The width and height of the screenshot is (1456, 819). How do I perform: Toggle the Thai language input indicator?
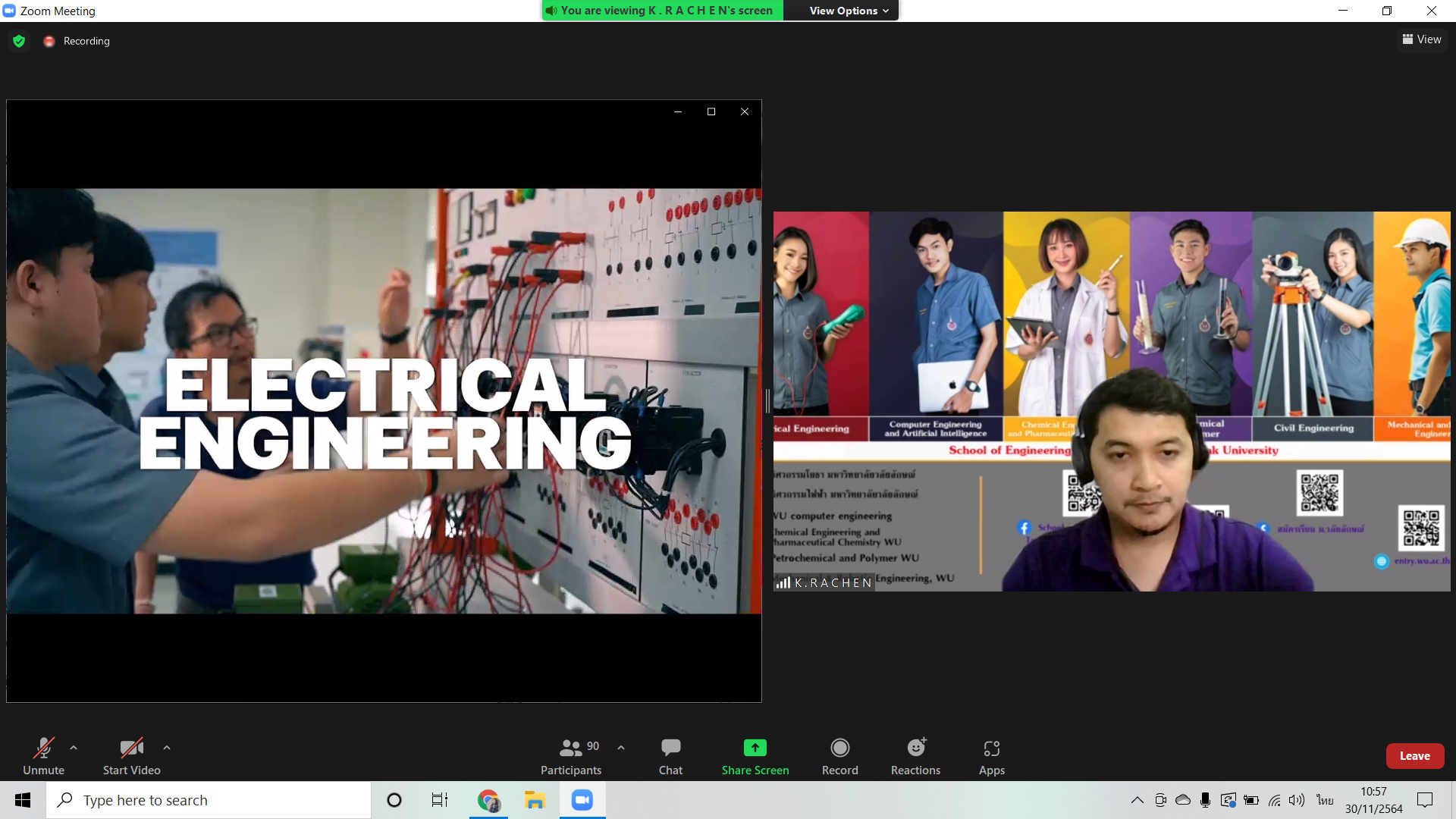point(1324,800)
